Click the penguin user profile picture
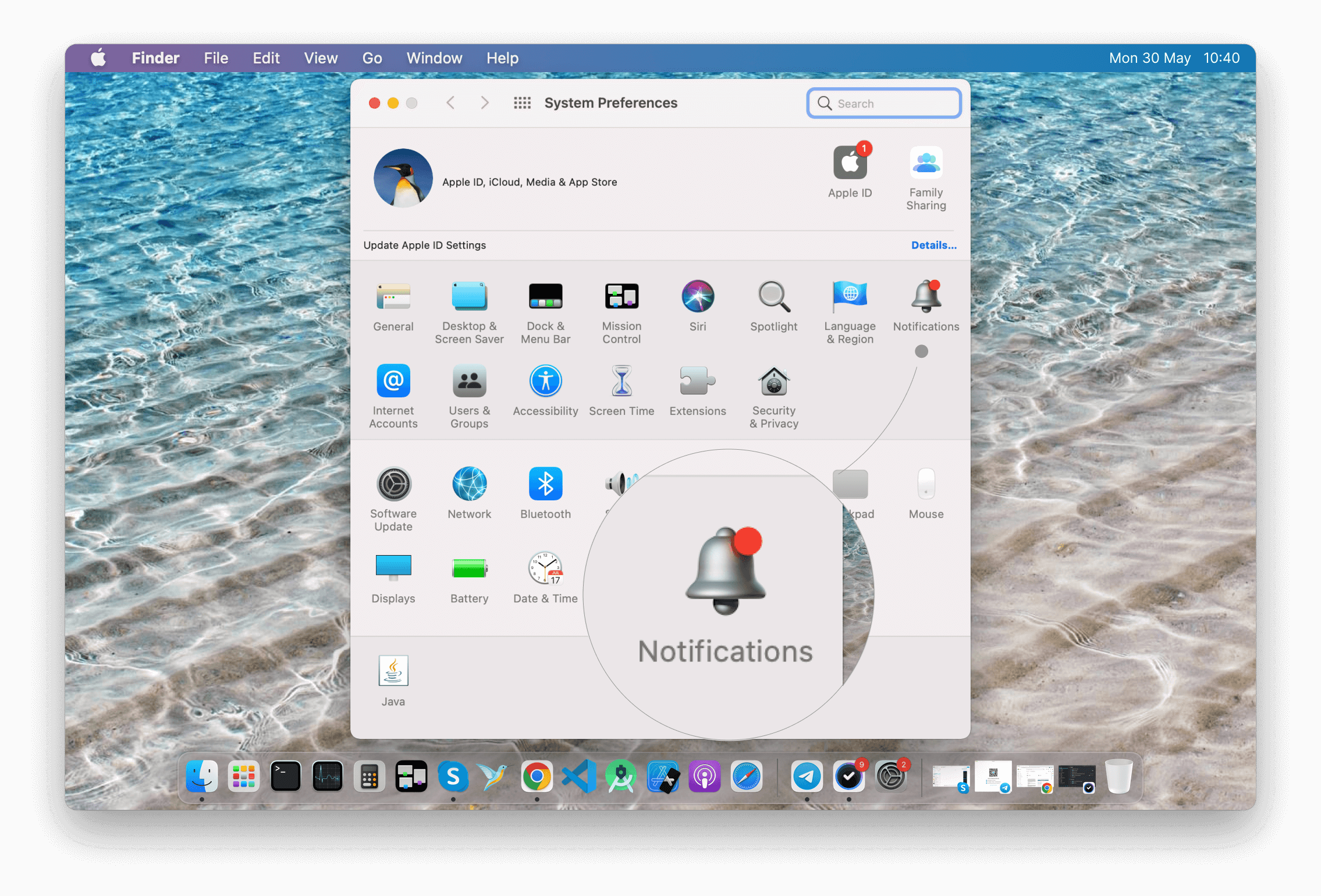This screenshot has height=896, width=1321. 403,178
